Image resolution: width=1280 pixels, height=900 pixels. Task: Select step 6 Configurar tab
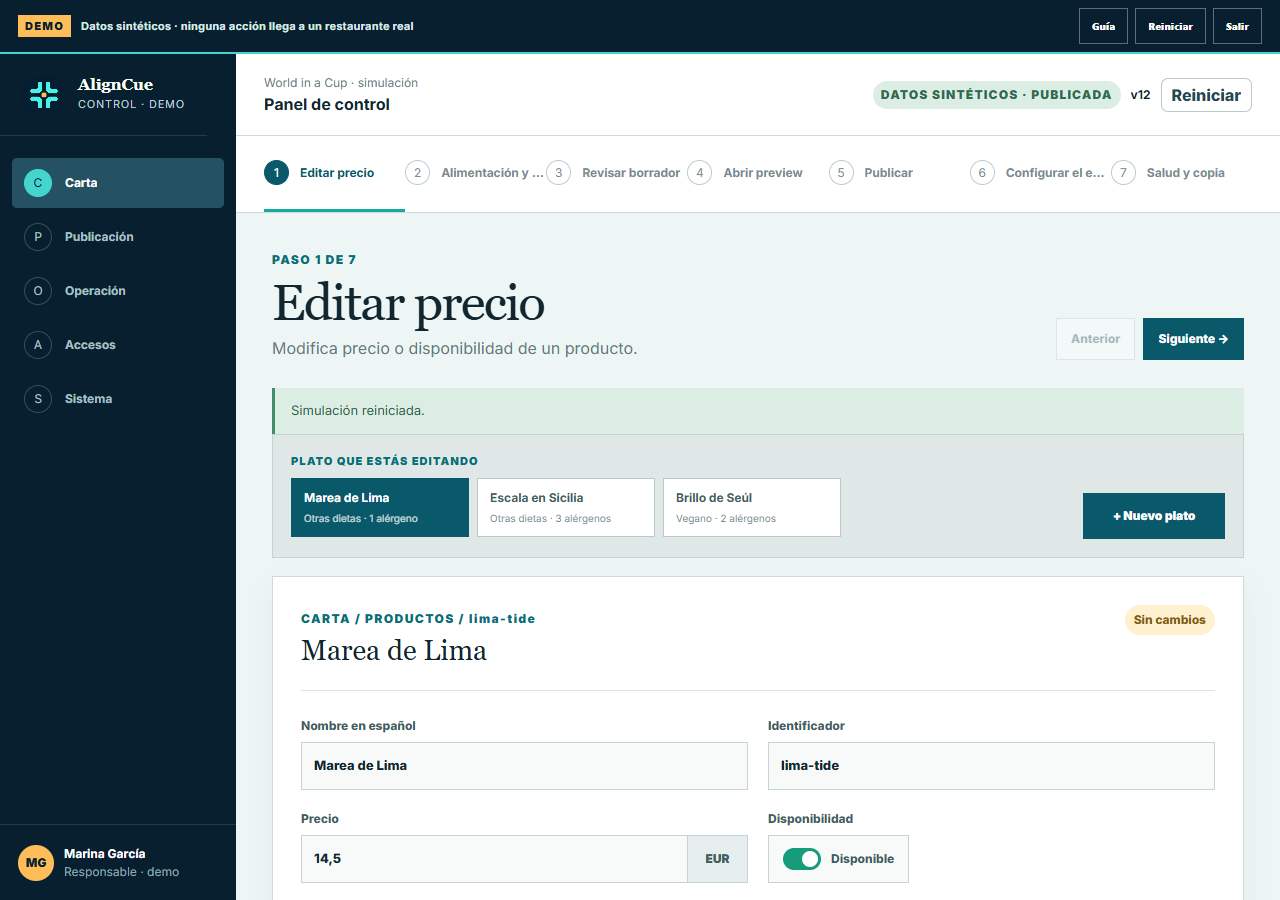pos(1039,173)
